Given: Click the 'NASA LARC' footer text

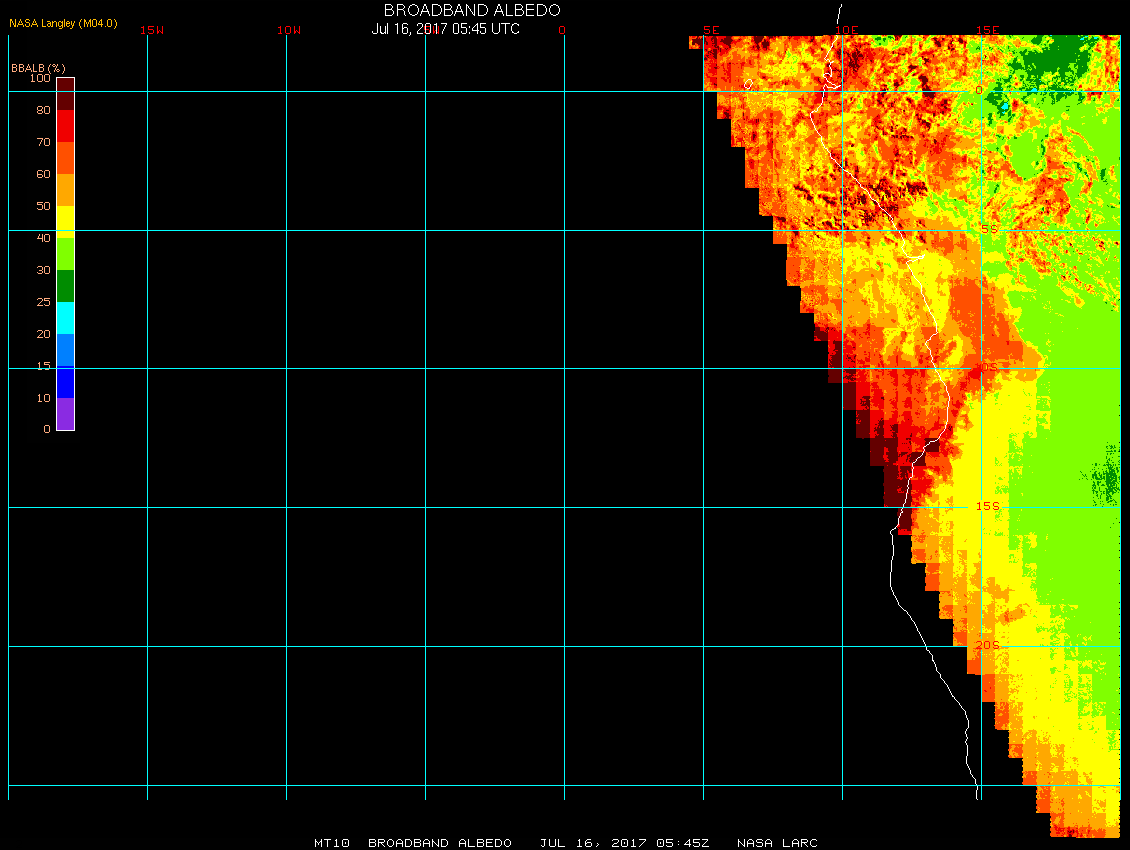Looking at the screenshot, I should [778, 843].
